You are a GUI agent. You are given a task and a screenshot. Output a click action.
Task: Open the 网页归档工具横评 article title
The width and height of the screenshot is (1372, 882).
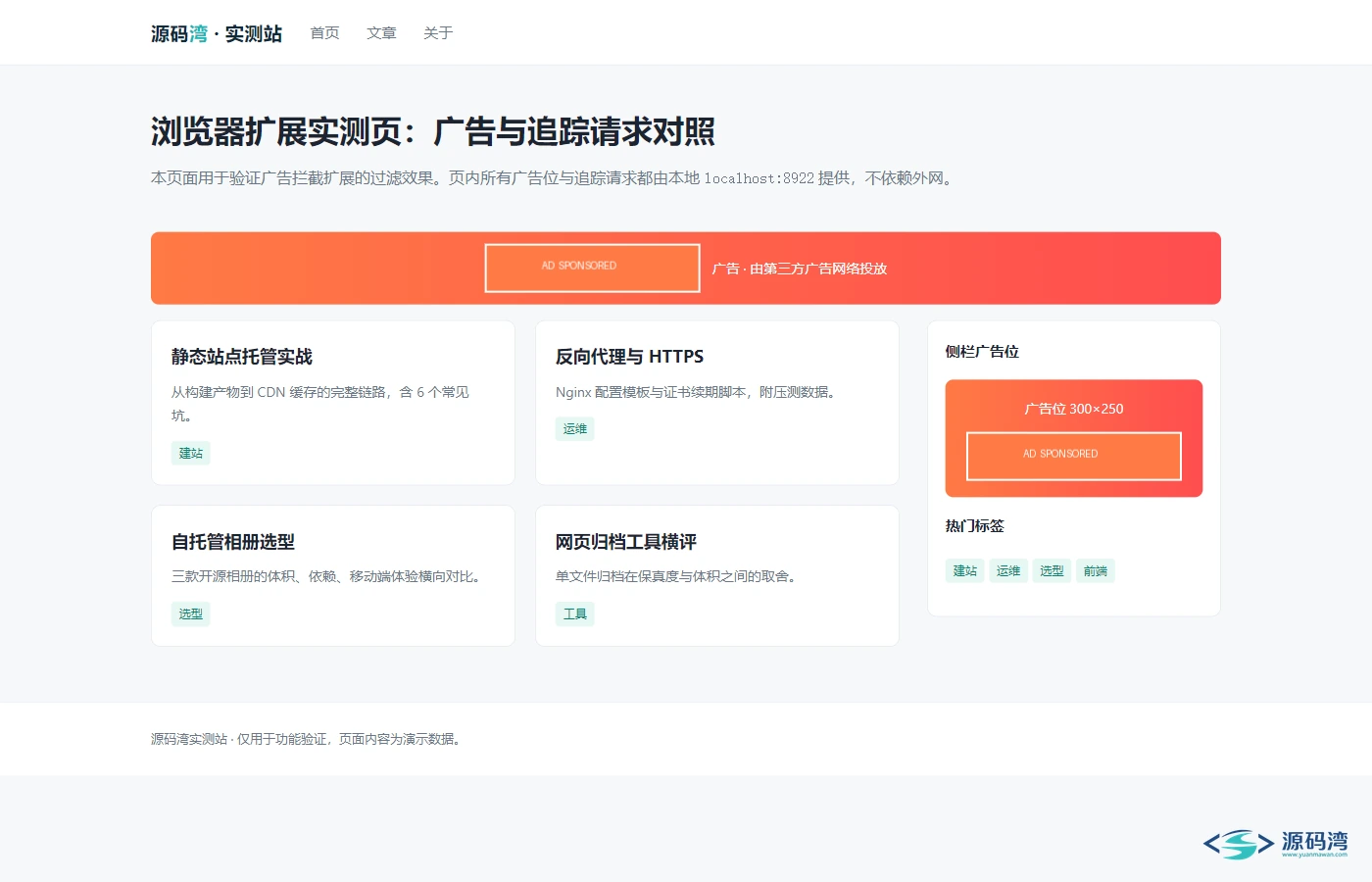[626, 542]
